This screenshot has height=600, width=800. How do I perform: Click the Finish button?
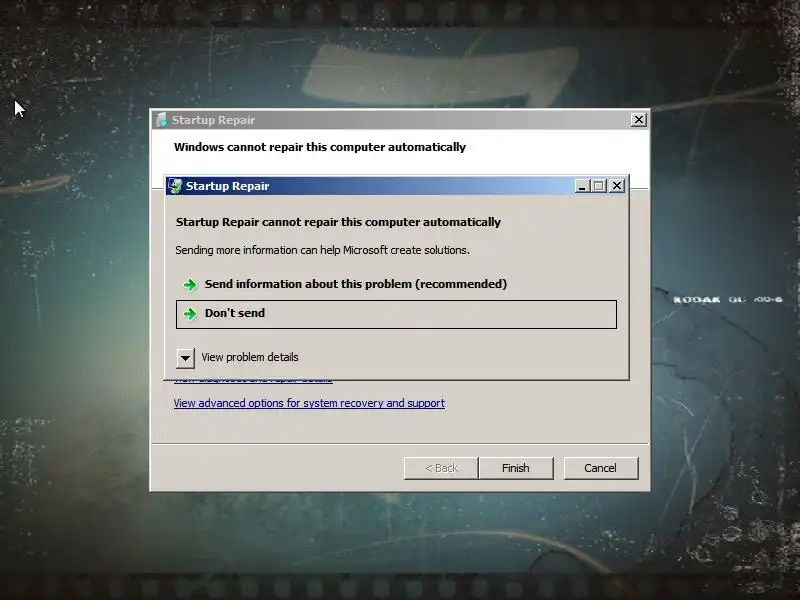click(516, 468)
